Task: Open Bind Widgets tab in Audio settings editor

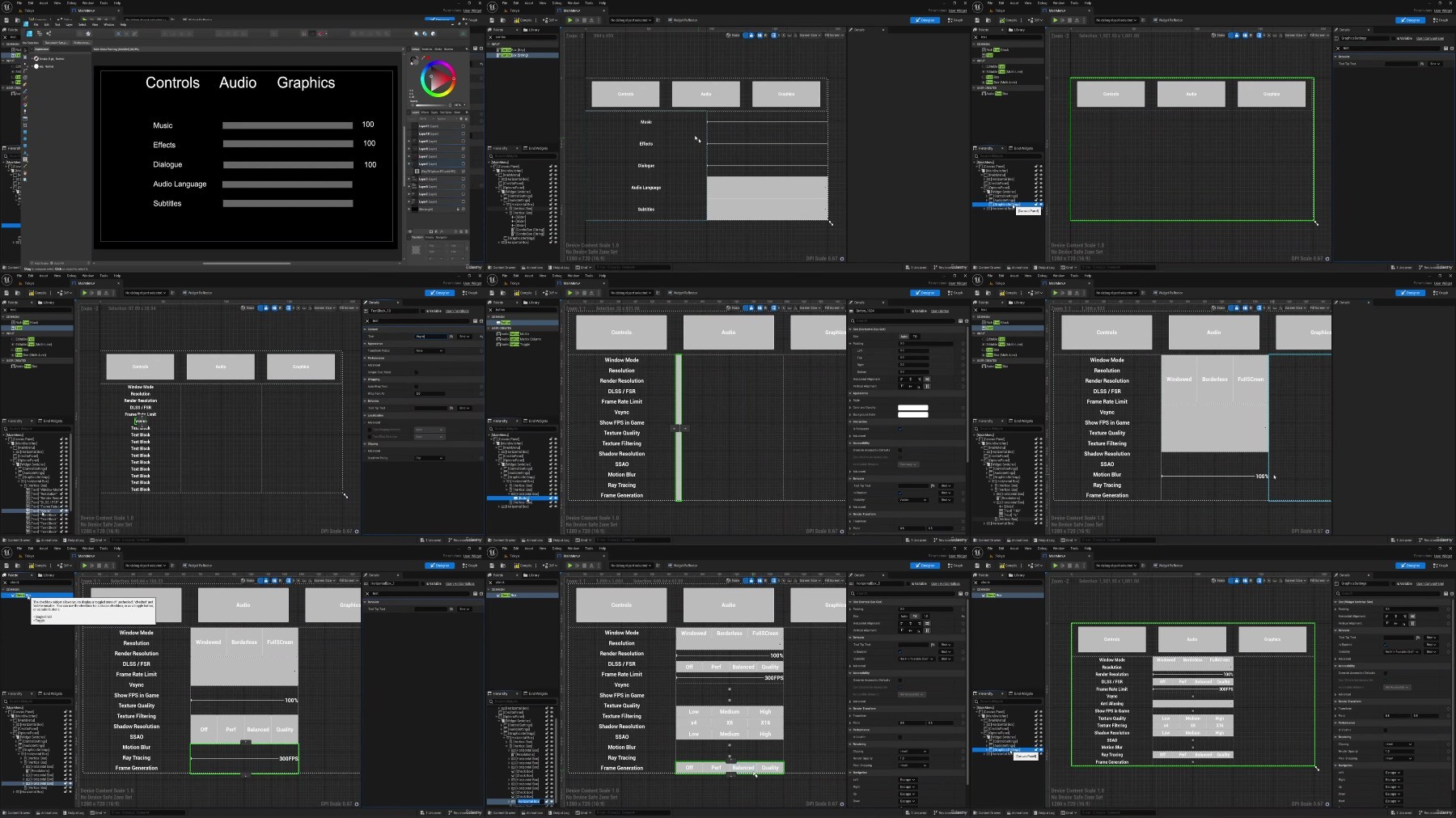Action: [x=535, y=148]
